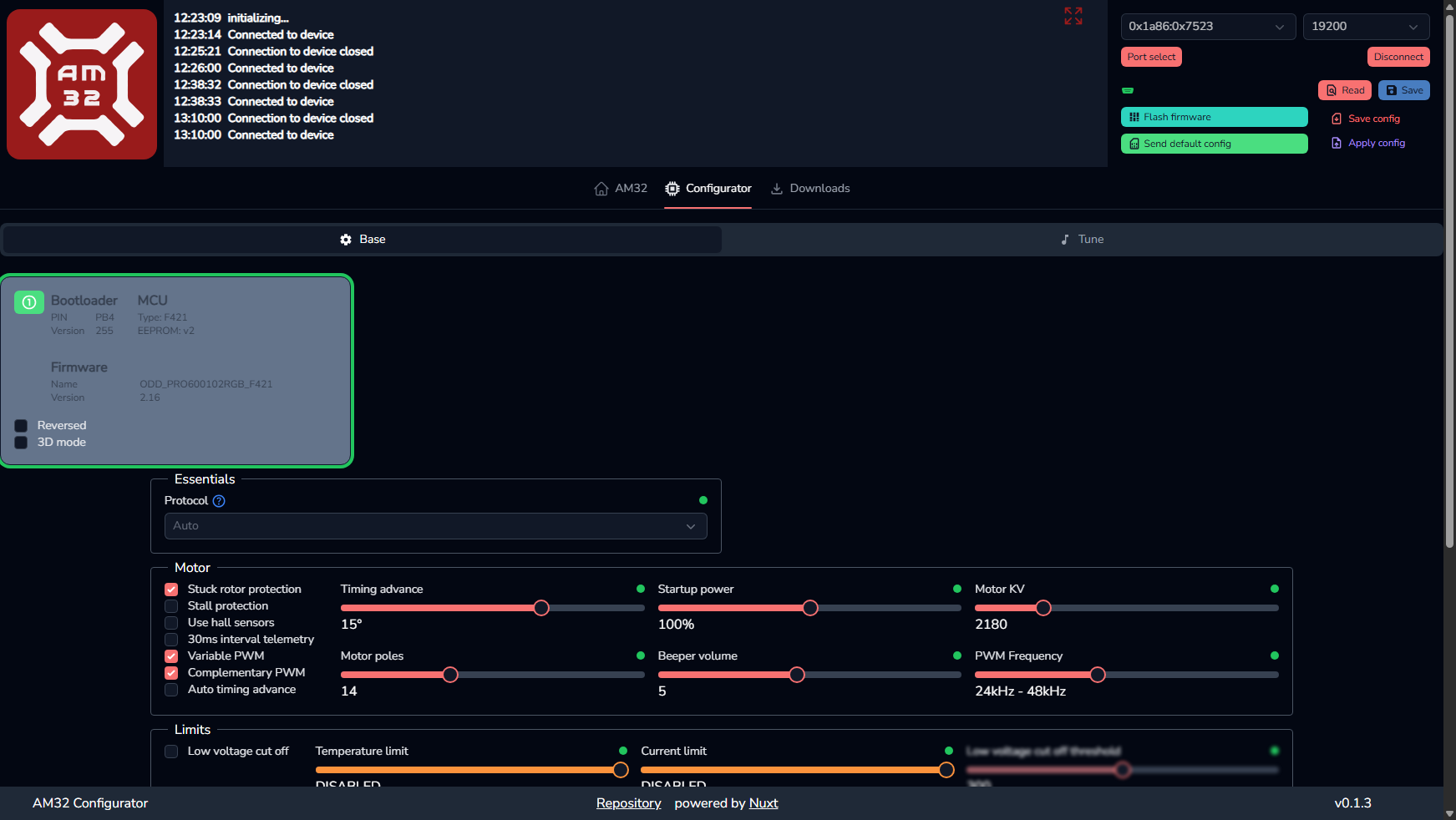Viewport: 1456px width, 820px height.
Task: Click the Disconnect button
Action: click(1398, 57)
